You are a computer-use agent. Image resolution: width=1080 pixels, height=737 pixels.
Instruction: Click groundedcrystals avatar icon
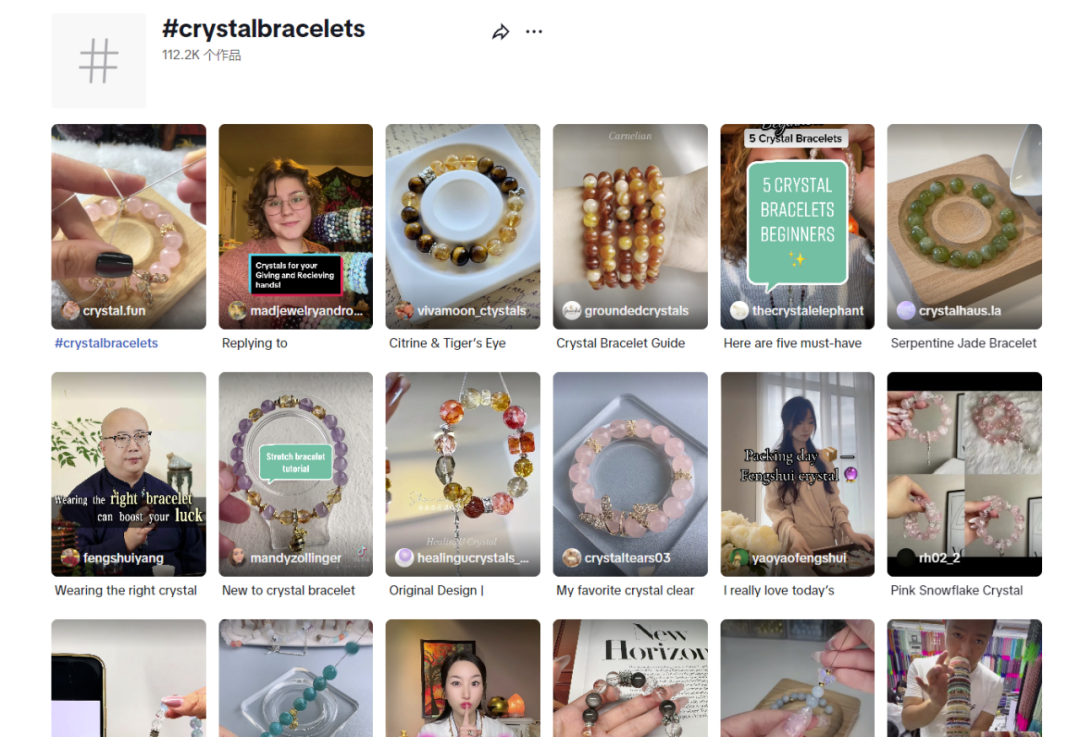pos(571,311)
